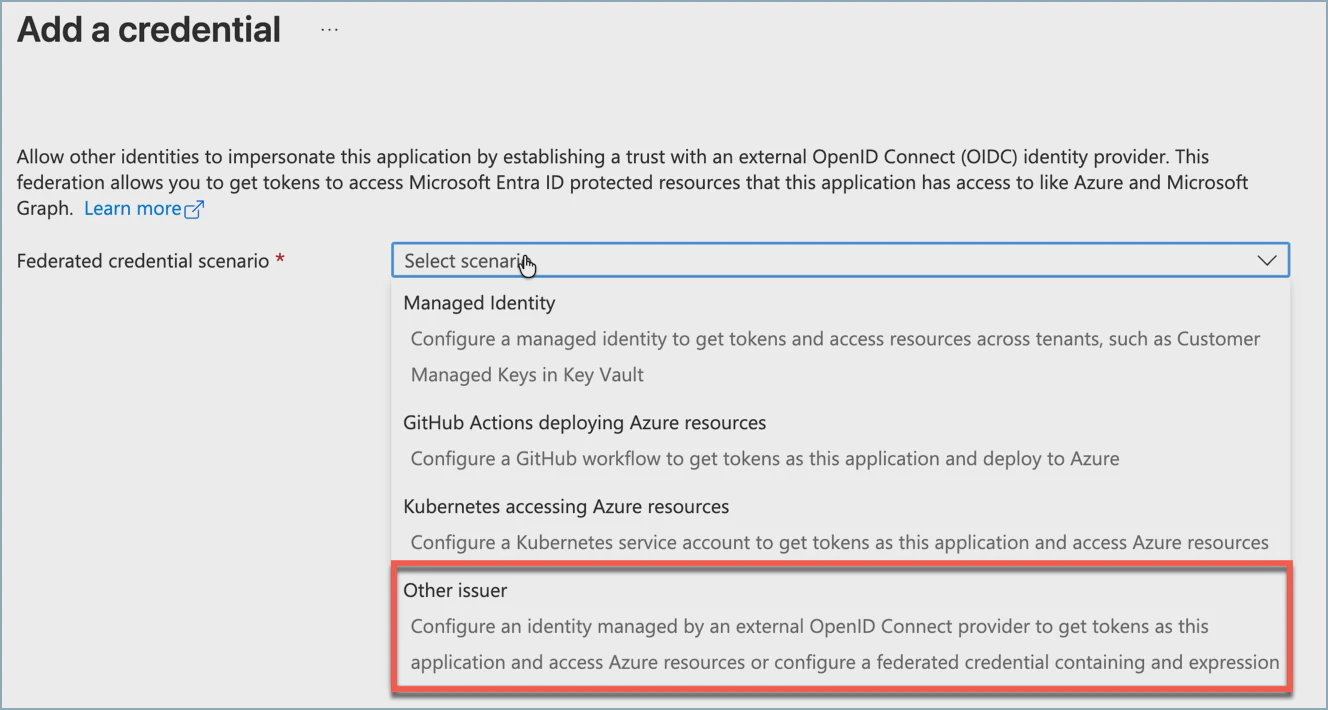Click the highlighted Other issuer red outline area

tap(840, 626)
